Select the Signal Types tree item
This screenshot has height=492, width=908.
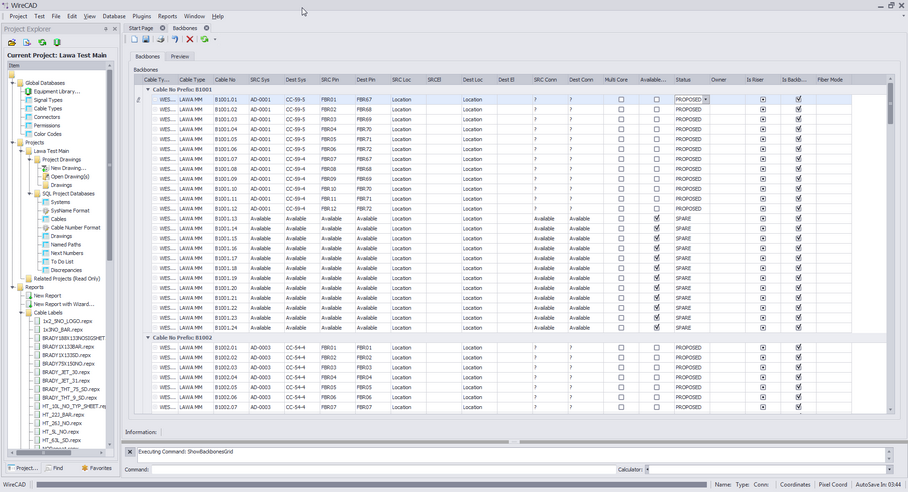coord(47,100)
